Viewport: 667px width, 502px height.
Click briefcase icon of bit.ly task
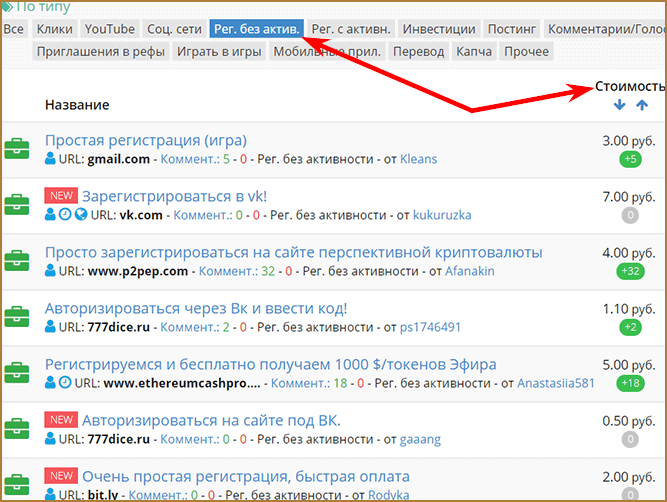coord(17,485)
